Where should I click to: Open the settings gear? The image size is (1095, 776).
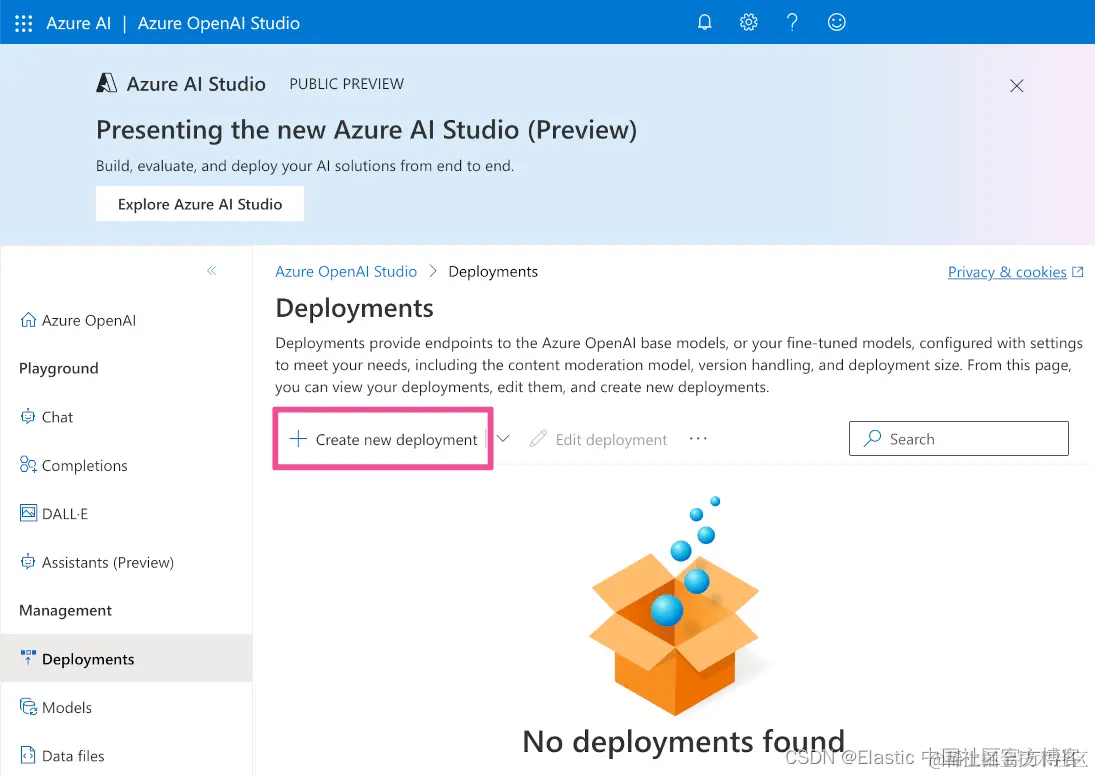click(x=749, y=22)
